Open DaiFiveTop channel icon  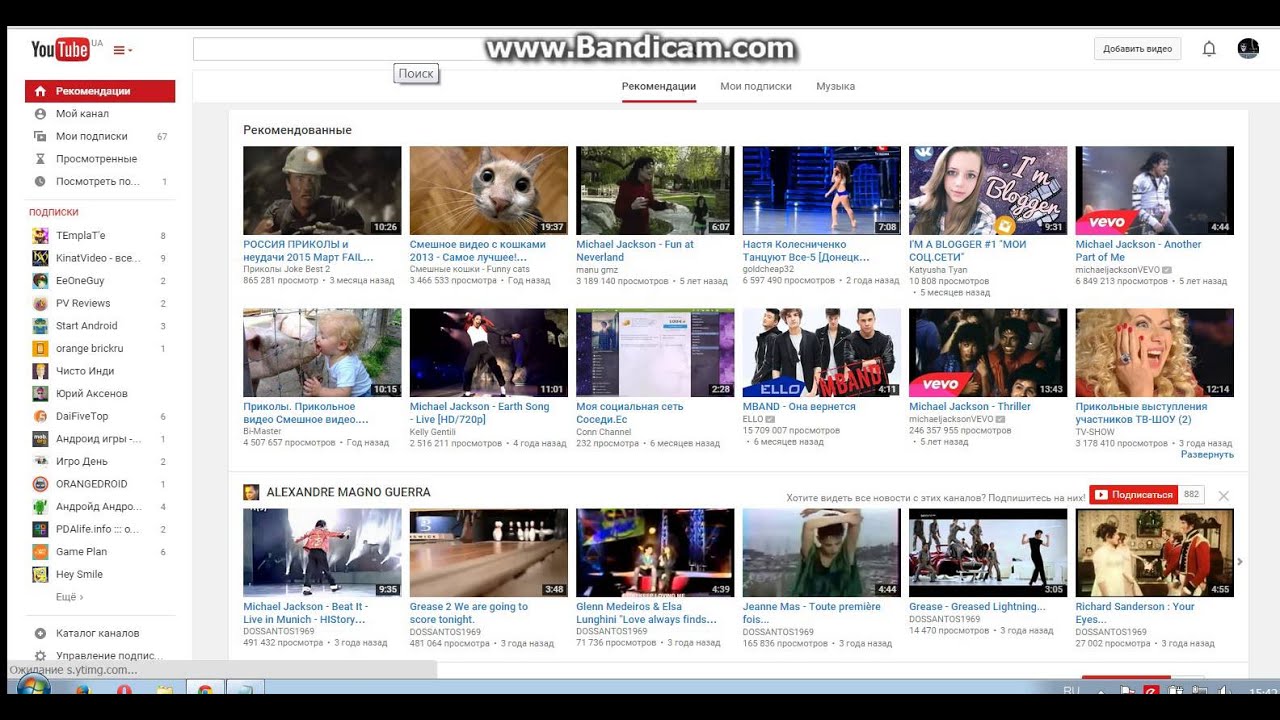click(x=40, y=416)
